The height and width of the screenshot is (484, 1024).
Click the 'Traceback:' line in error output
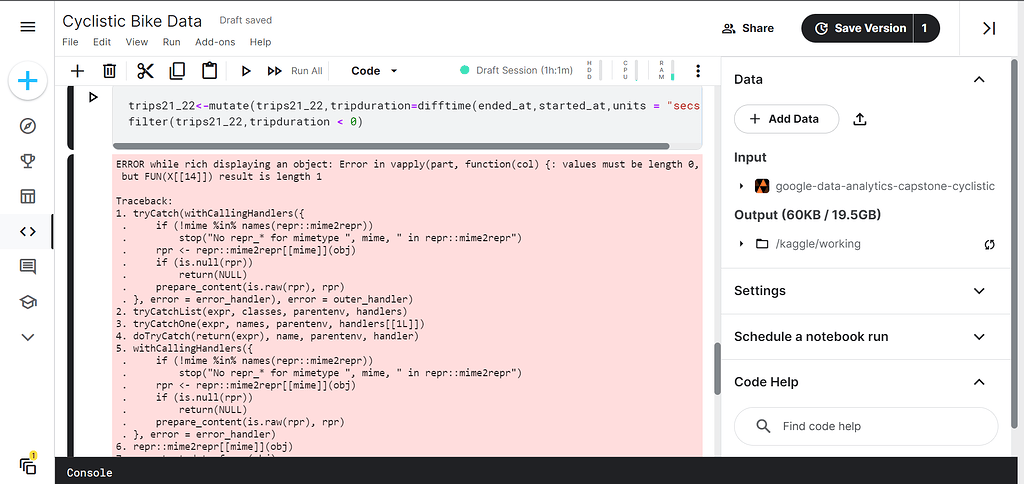[144, 201]
